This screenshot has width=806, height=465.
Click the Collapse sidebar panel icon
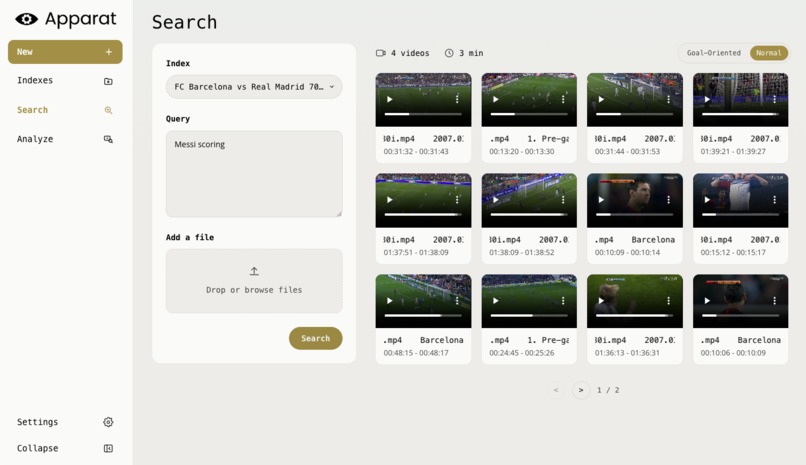pyautogui.click(x=108, y=449)
